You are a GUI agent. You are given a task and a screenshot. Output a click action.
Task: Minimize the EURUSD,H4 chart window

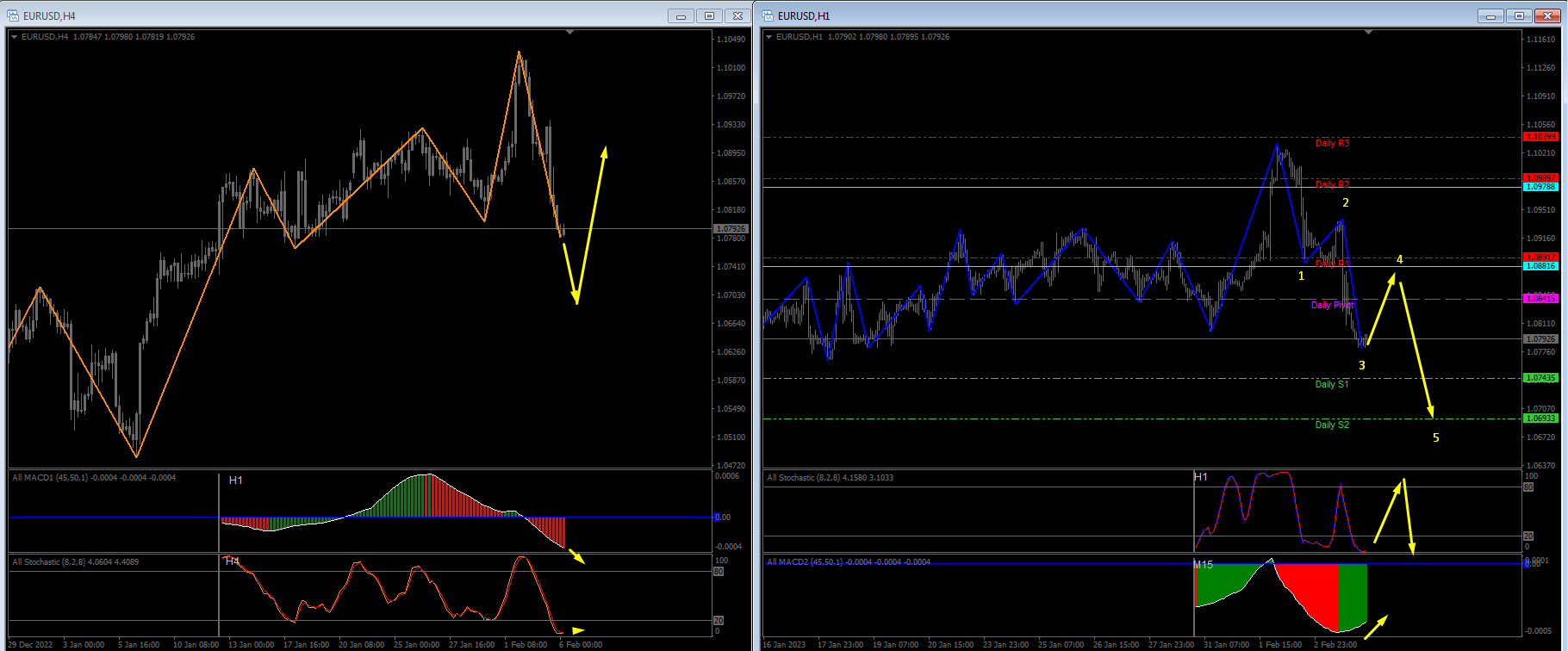click(x=681, y=15)
